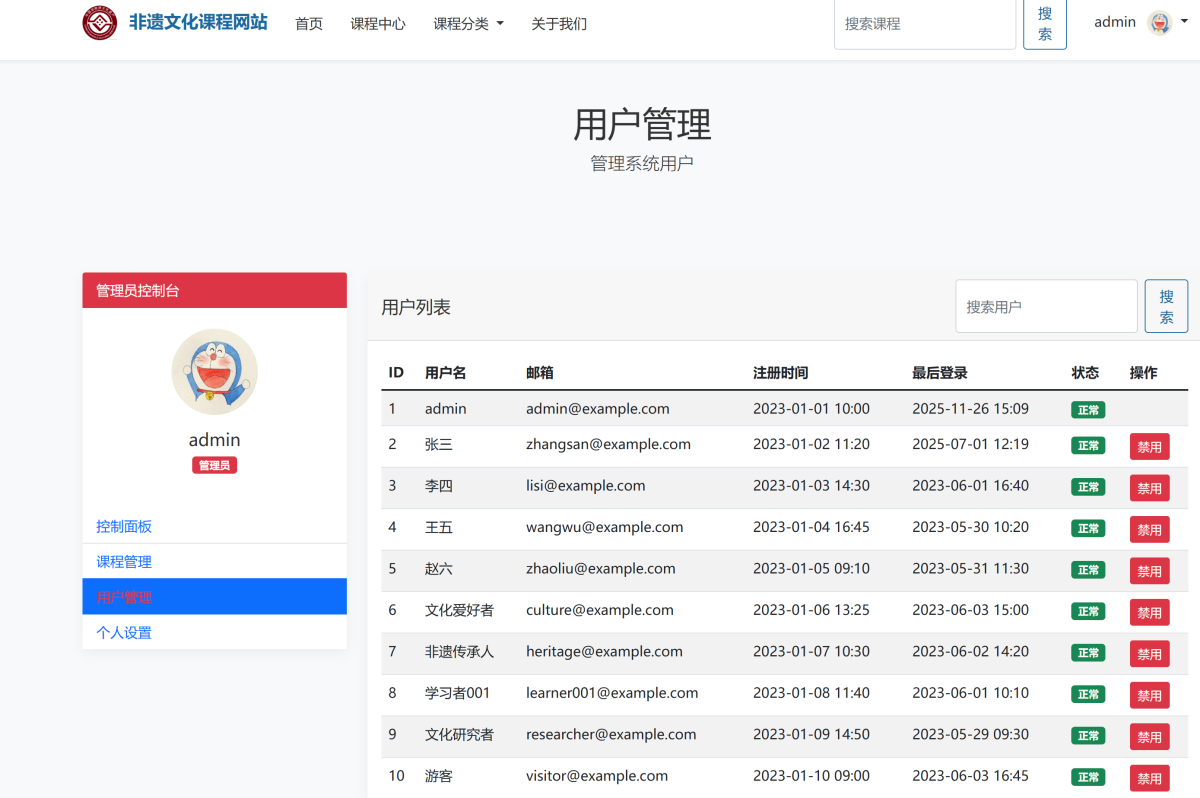Click the 非遗文化课程网站 site logo icon

tap(100, 22)
